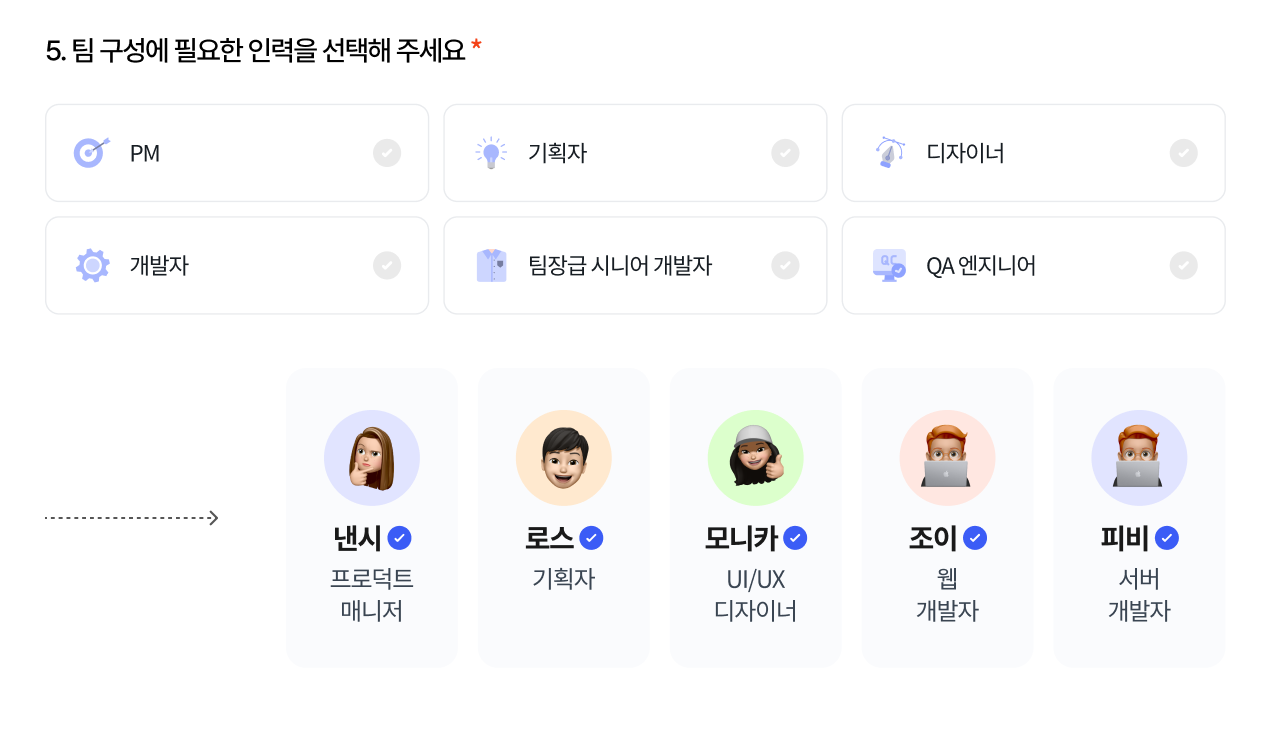The width and height of the screenshot is (1270, 735).
Task: Enable the 디자이너 selection checkmark
Action: pos(1184,153)
